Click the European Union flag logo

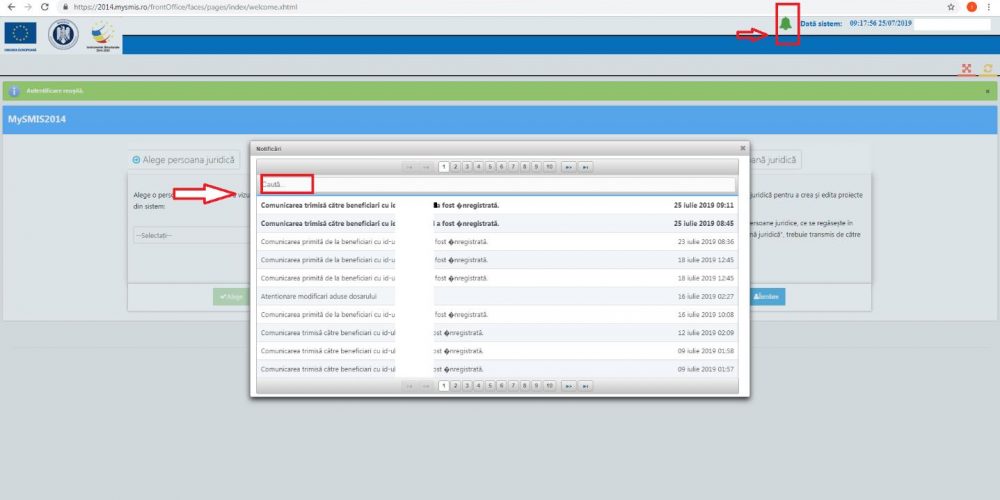[x=20, y=33]
